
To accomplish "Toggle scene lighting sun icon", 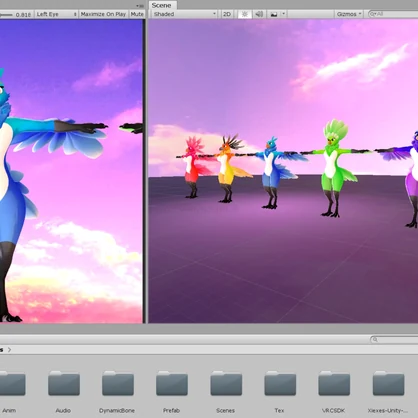I will 245,14.
